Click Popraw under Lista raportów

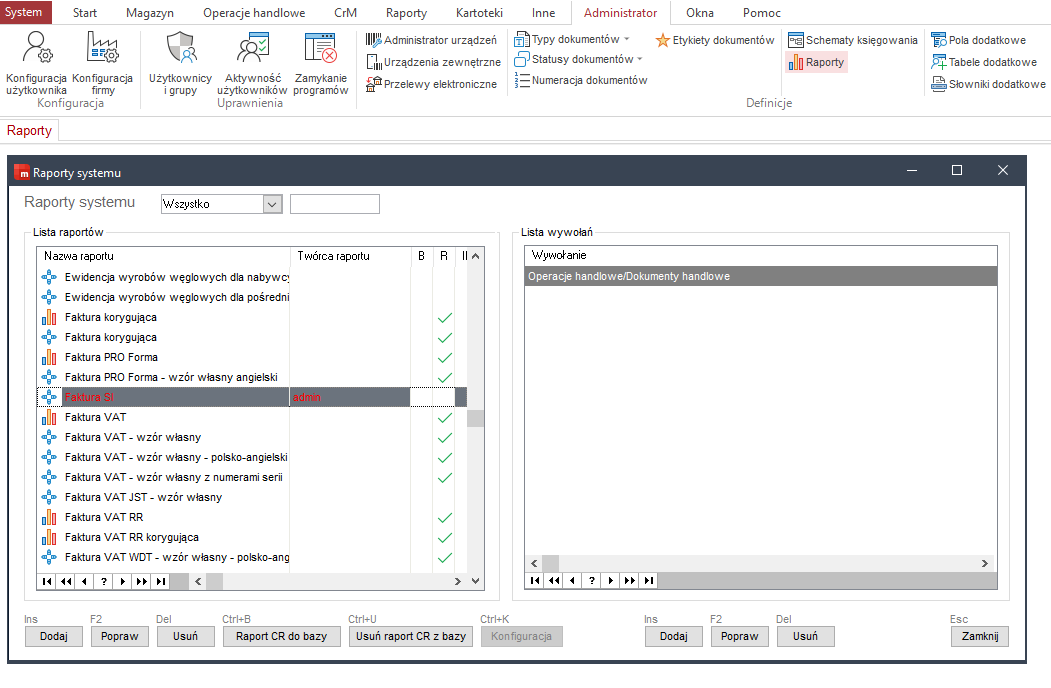tap(119, 636)
